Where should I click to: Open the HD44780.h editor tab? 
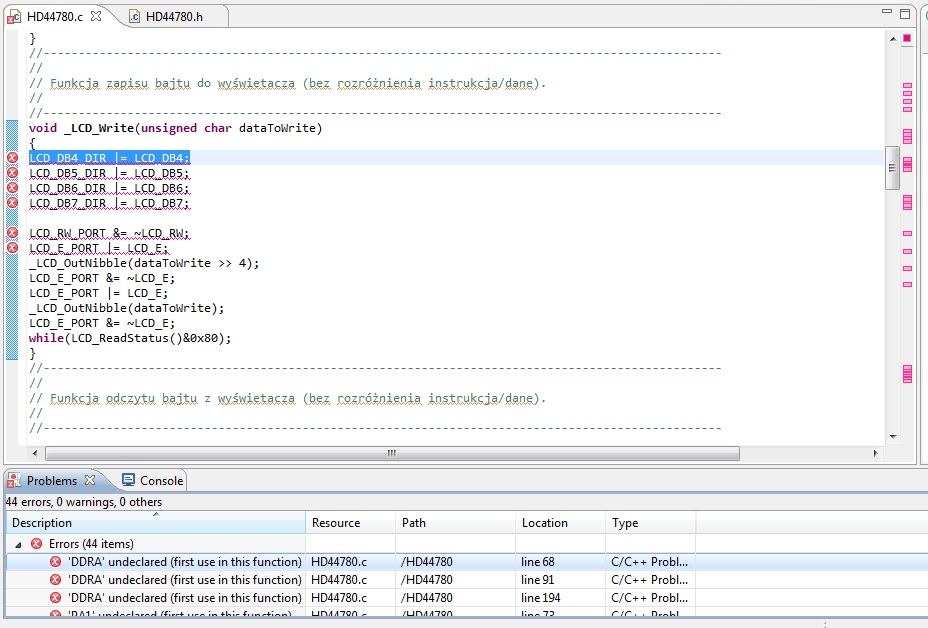(x=174, y=17)
